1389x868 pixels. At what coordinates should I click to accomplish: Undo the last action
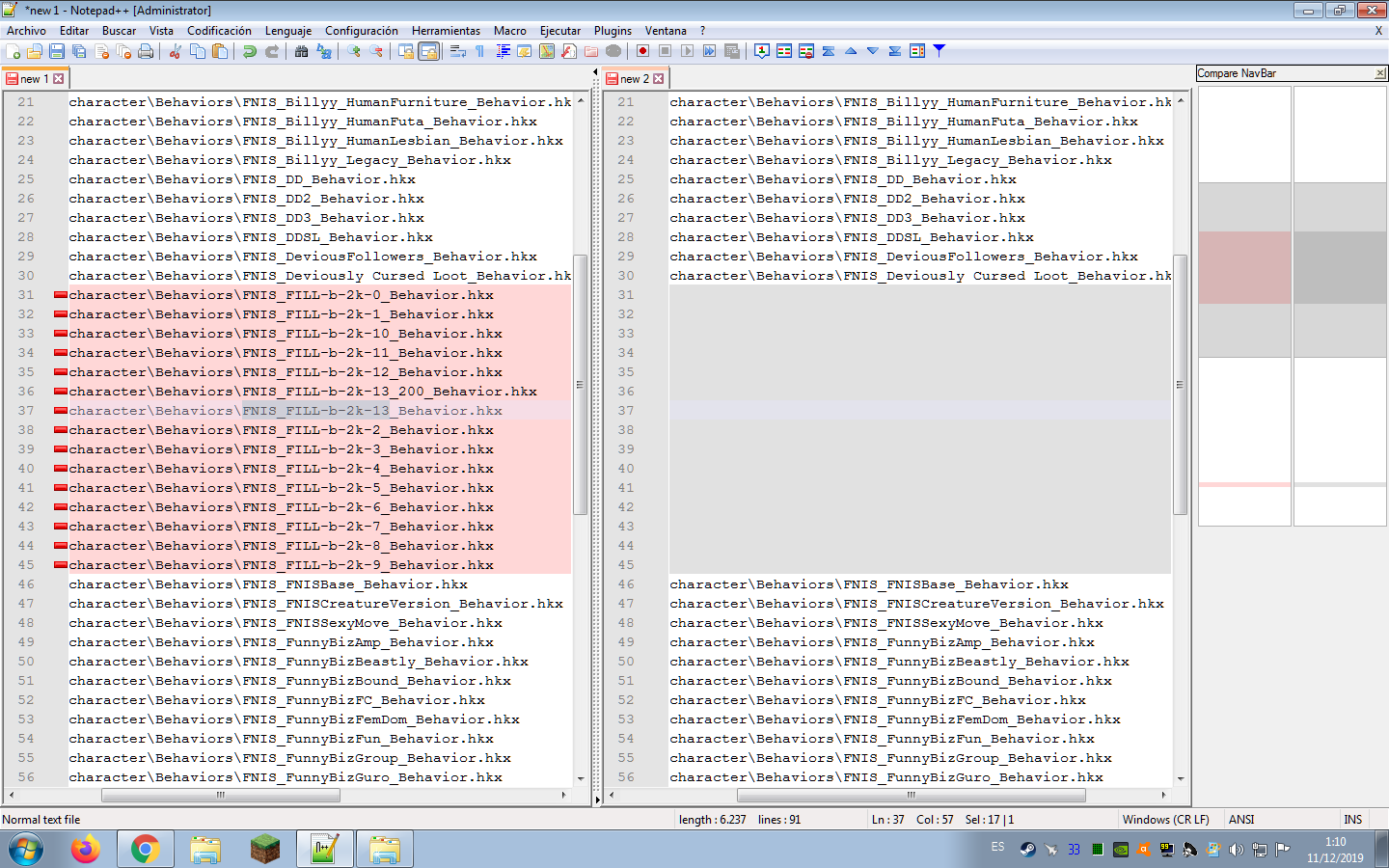coord(250,51)
